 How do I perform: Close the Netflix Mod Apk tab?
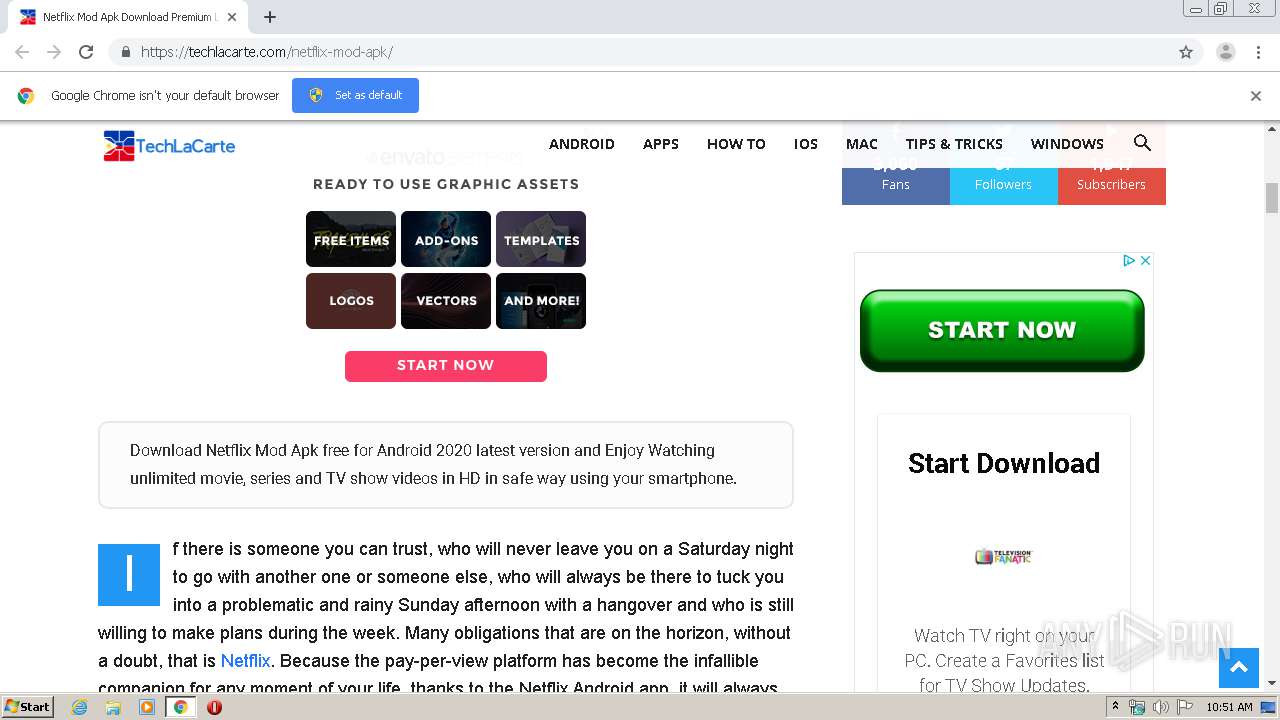click(231, 17)
